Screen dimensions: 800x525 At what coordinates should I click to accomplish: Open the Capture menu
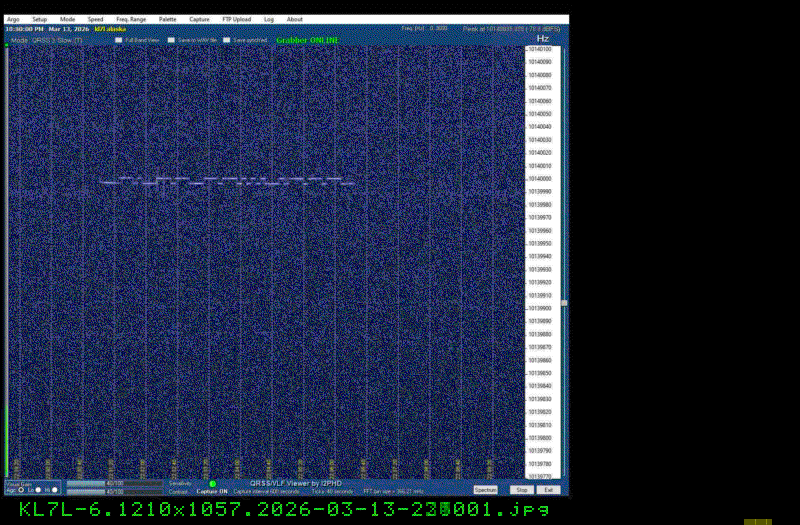pyautogui.click(x=199, y=19)
